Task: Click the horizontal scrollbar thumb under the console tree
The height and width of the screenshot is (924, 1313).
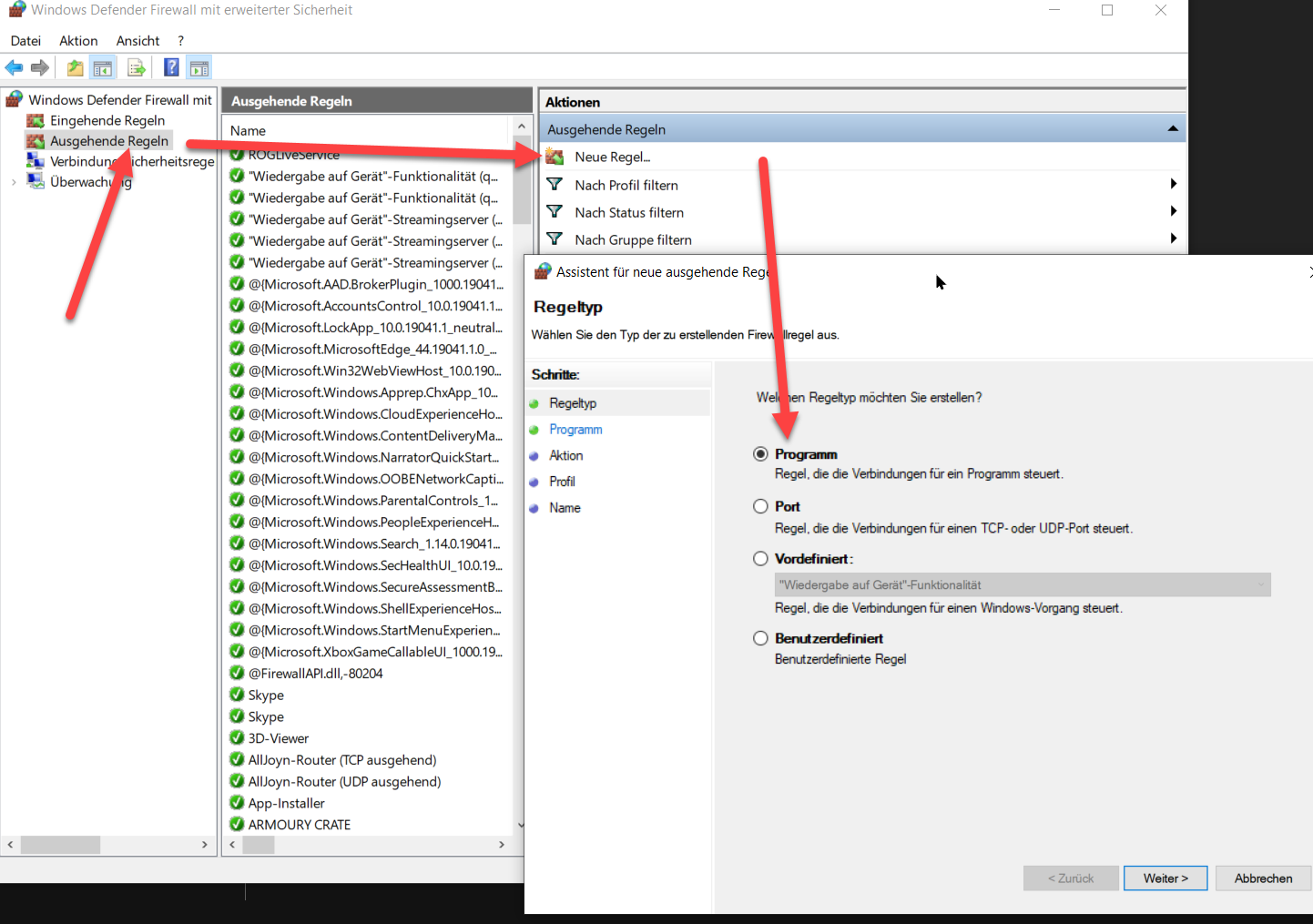Action: (x=60, y=845)
